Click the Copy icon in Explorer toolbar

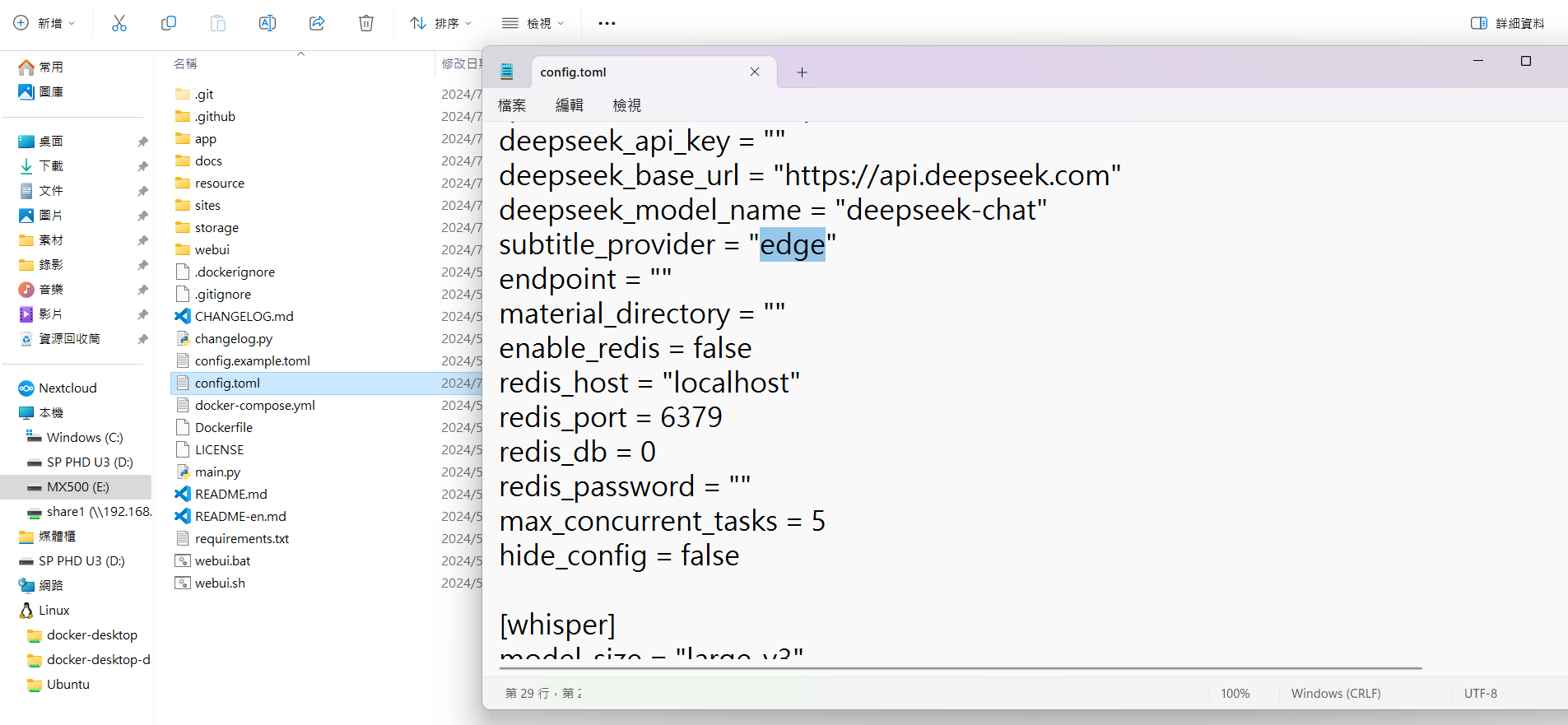[169, 23]
